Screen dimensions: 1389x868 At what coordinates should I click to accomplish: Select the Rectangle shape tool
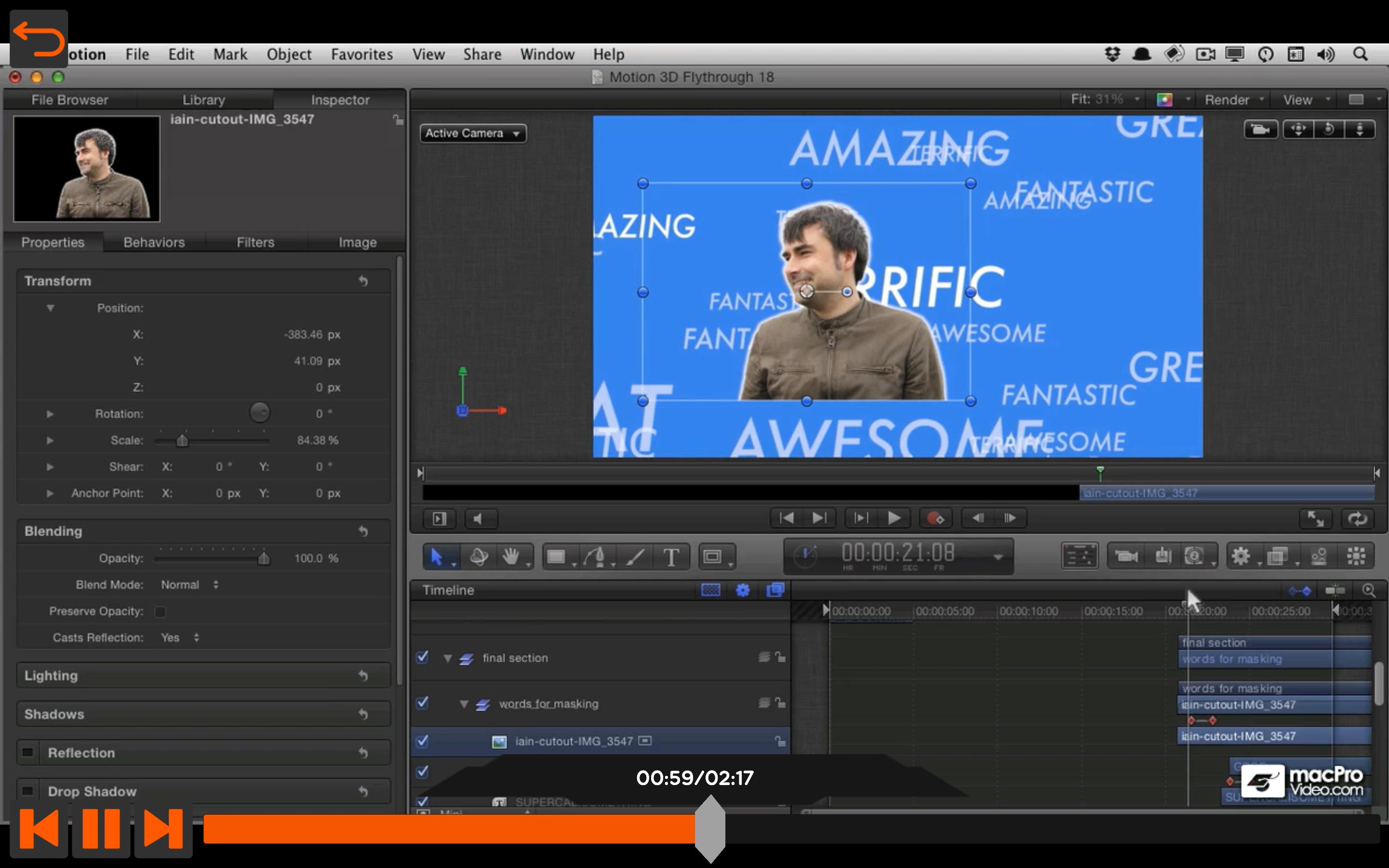tap(558, 556)
